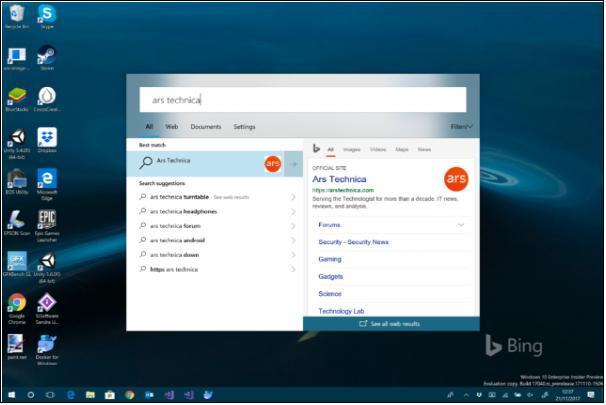The height and width of the screenshot is (405, 606).
Task: Open the Filters dropdown
Action: click(461, 126)
